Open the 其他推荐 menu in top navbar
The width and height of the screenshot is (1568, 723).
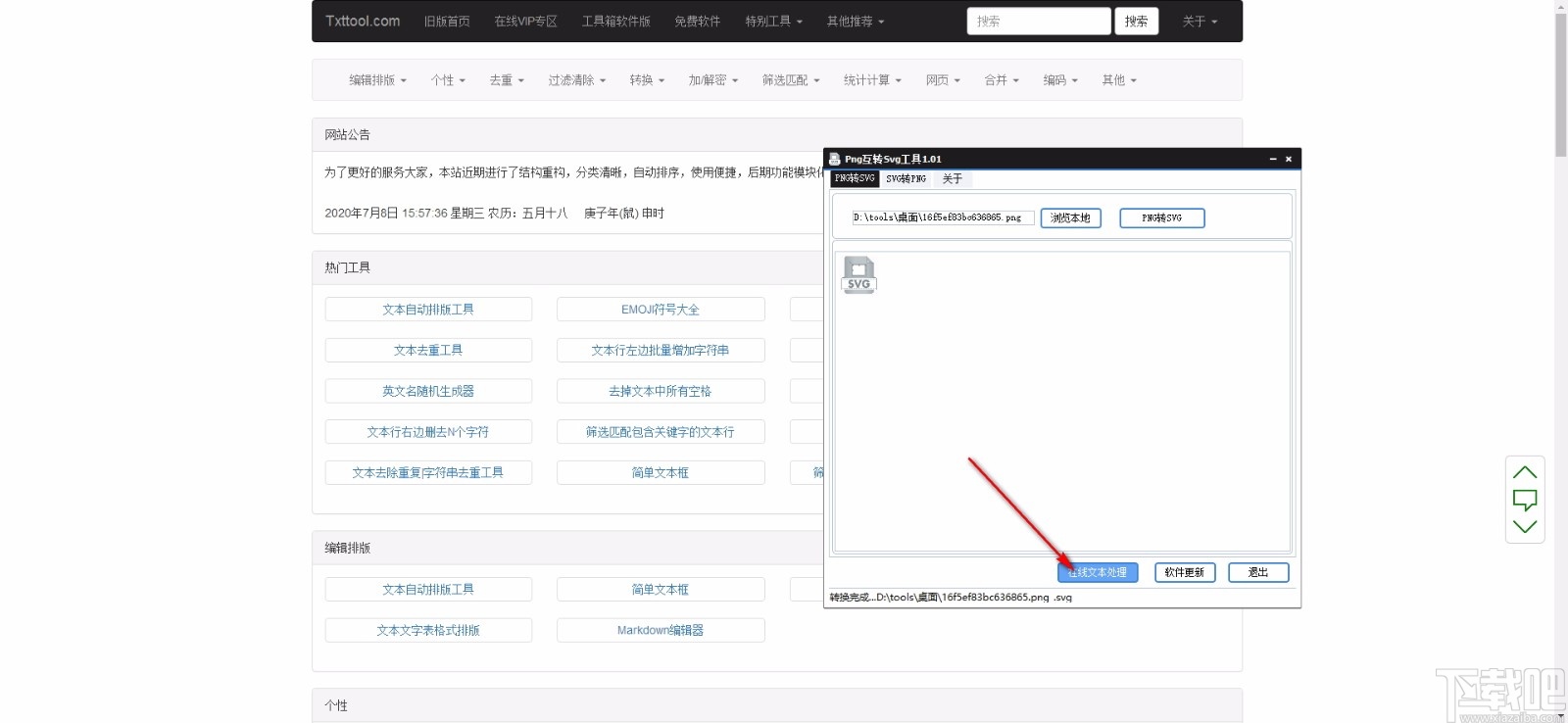[x=855, y=22]
